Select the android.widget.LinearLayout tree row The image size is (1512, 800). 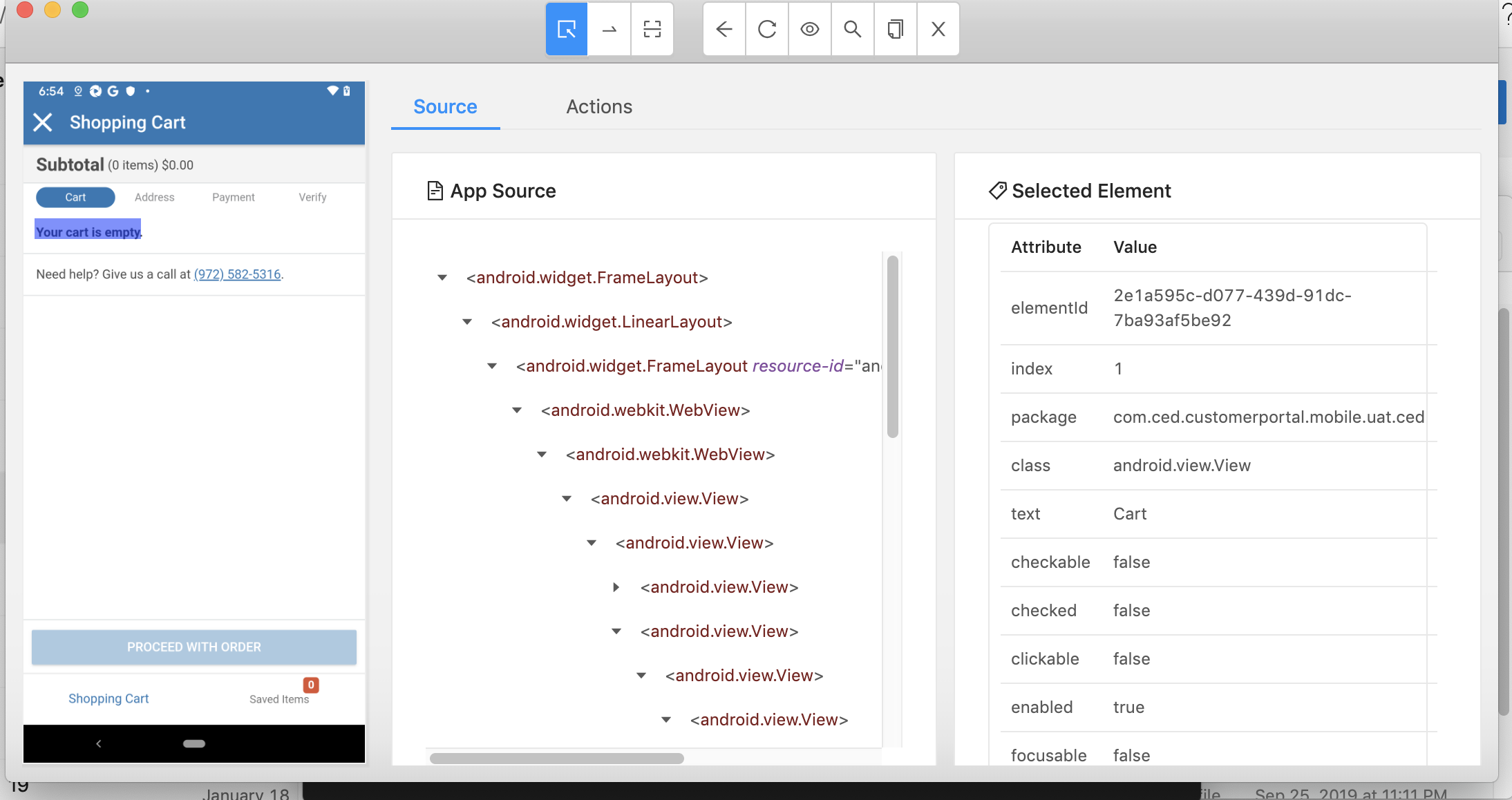[612, 322]
